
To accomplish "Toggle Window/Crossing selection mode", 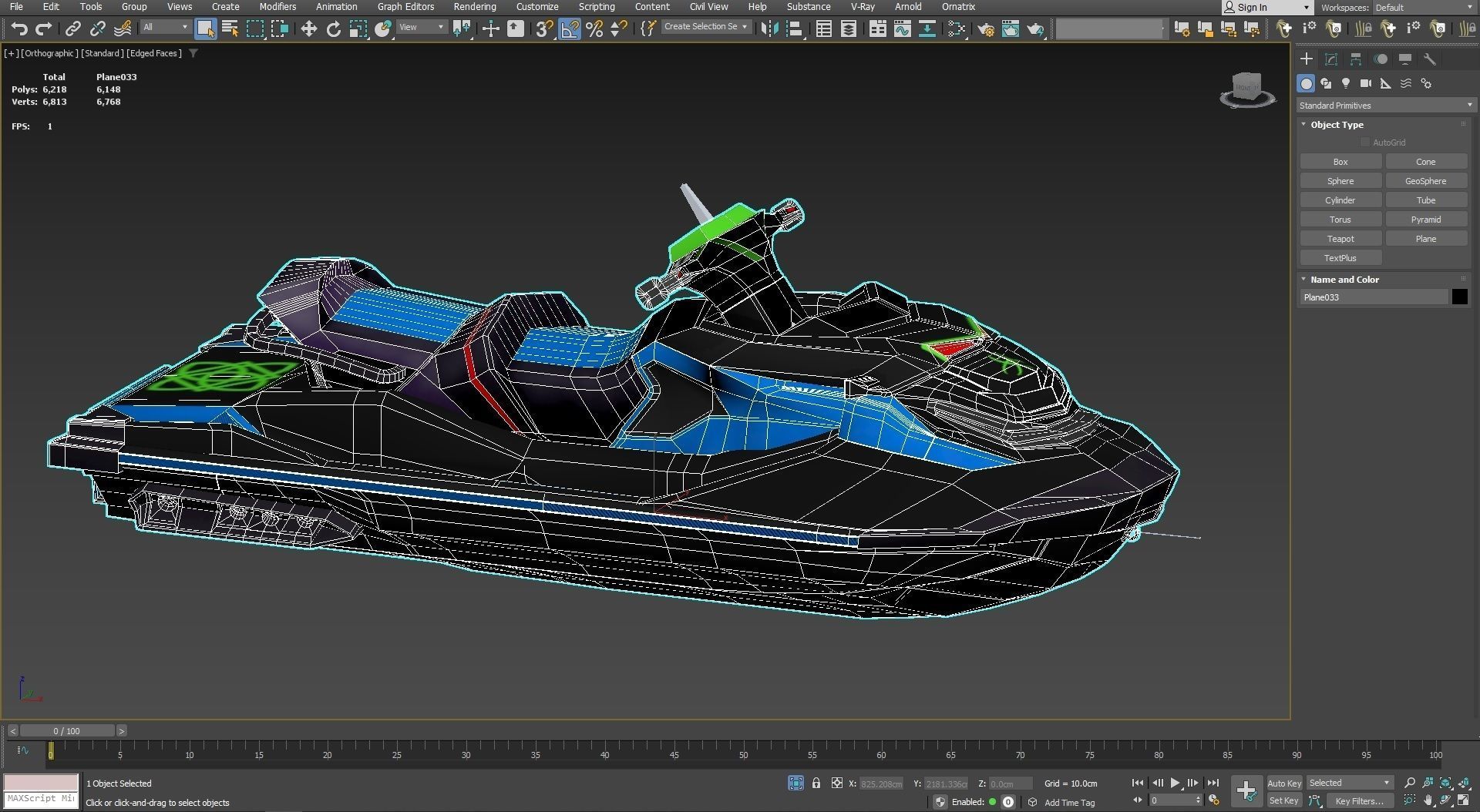I will coord(279,29).
